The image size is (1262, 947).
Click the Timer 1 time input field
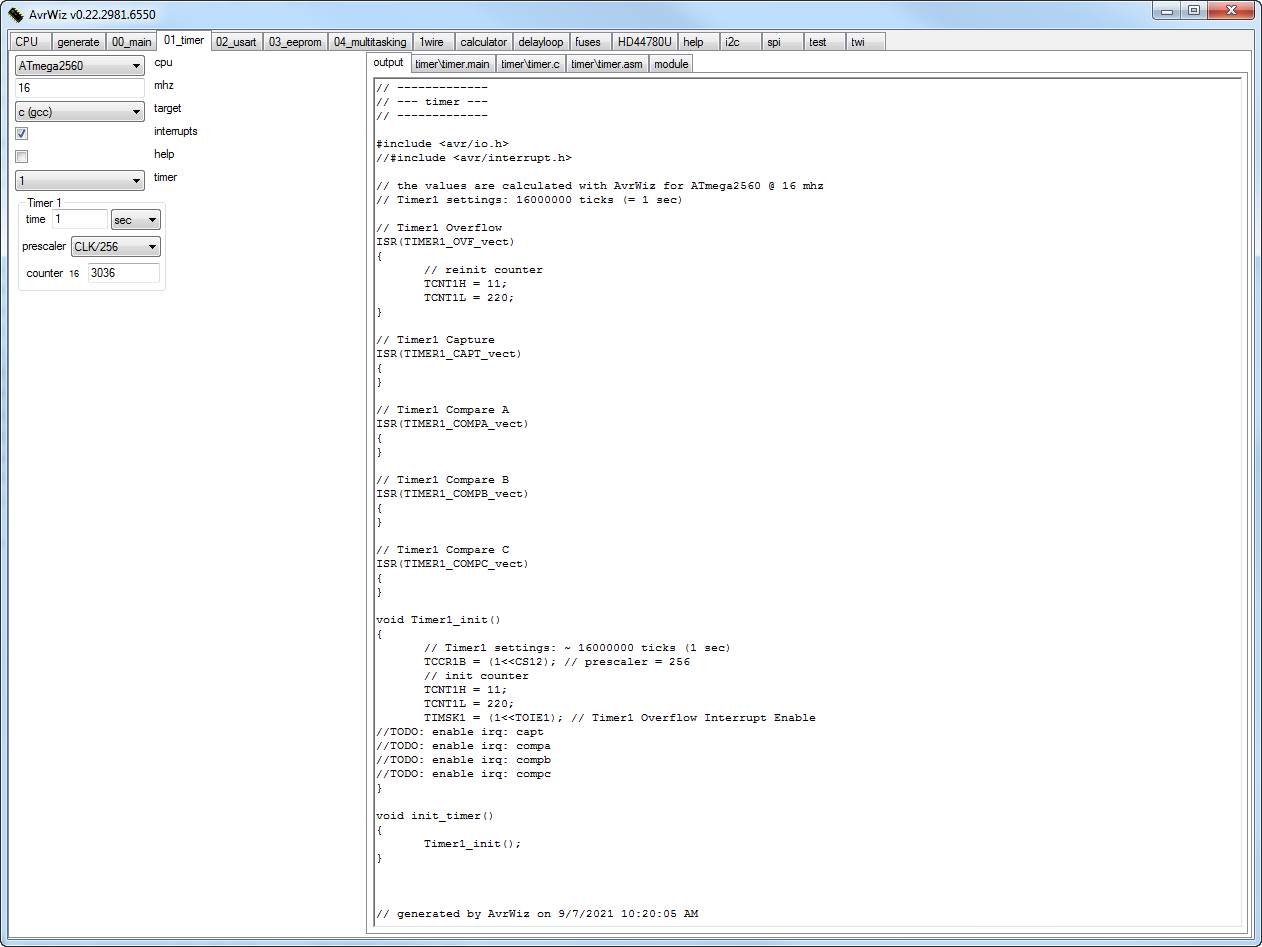(79, 219)
